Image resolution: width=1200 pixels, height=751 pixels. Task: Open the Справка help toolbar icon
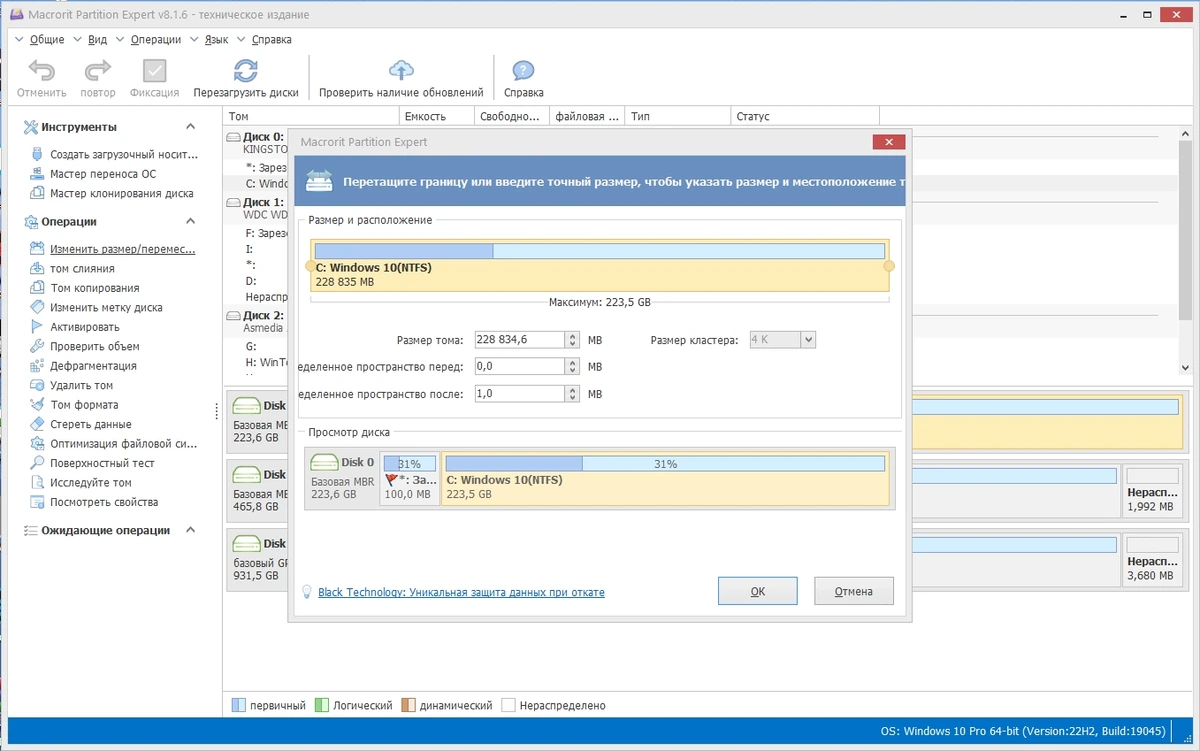[x=523, y=71]
